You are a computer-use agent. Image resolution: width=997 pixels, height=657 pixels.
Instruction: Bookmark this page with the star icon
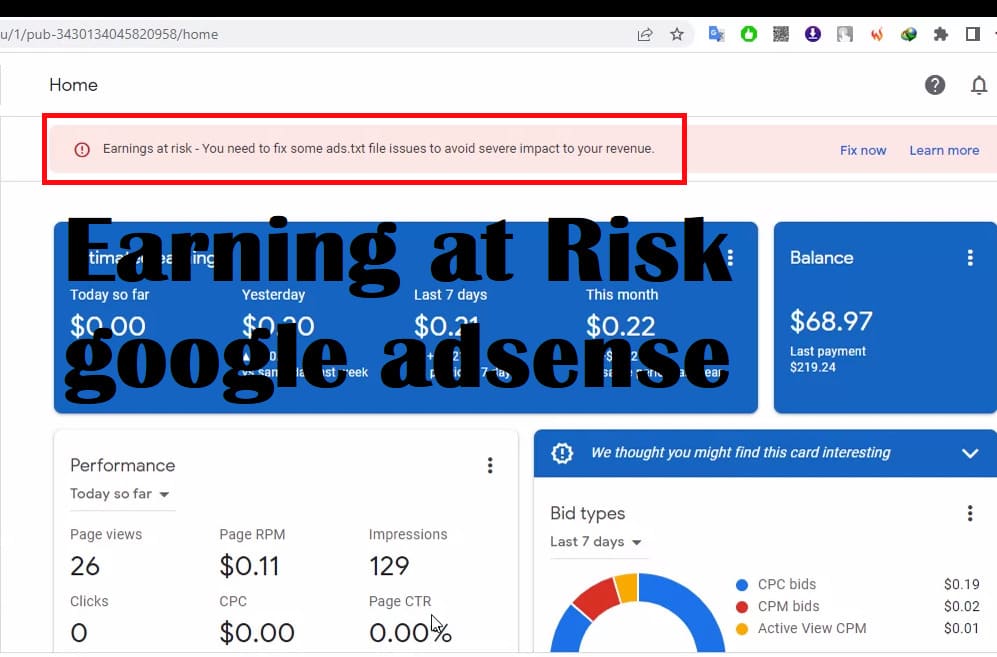[677, 34]
